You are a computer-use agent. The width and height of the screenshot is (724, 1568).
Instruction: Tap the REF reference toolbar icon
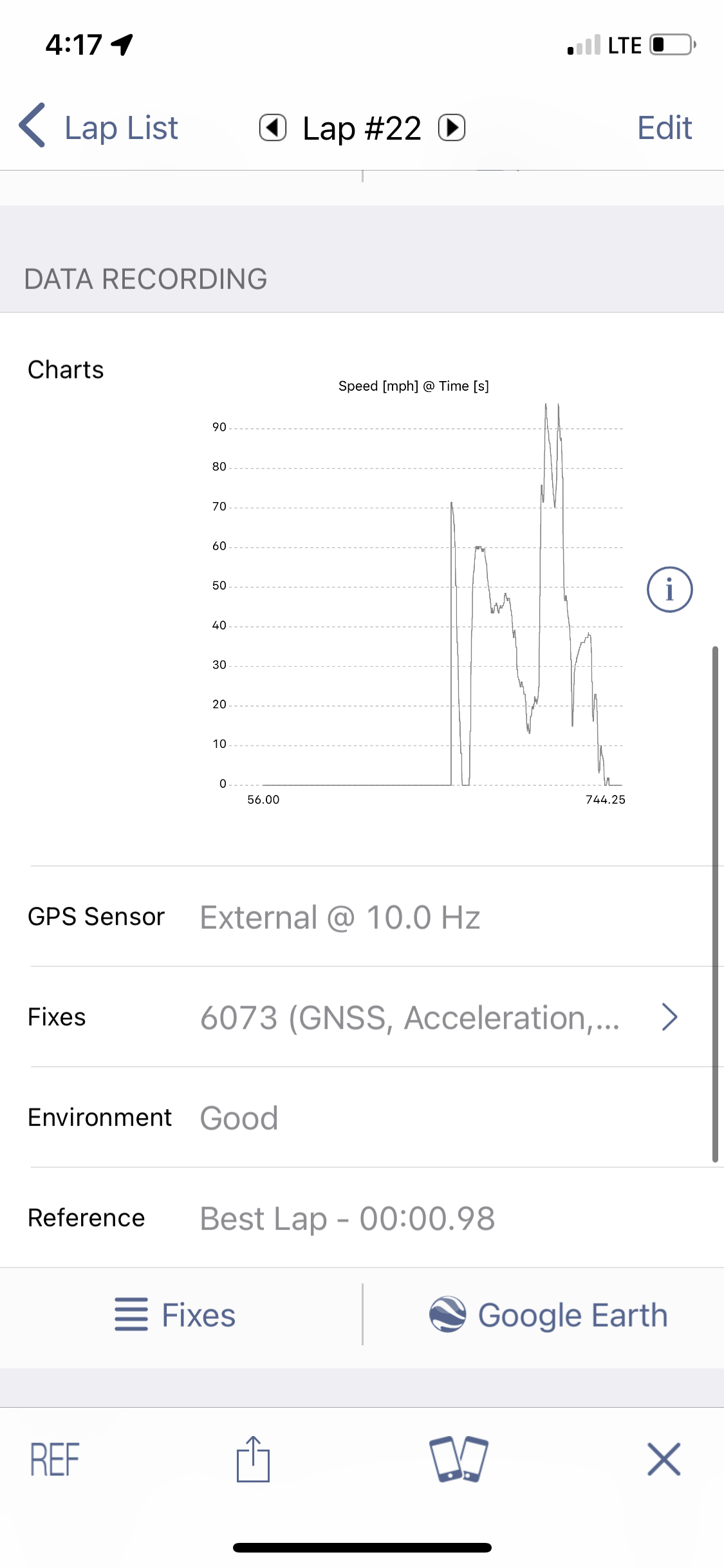point(55,1459)
